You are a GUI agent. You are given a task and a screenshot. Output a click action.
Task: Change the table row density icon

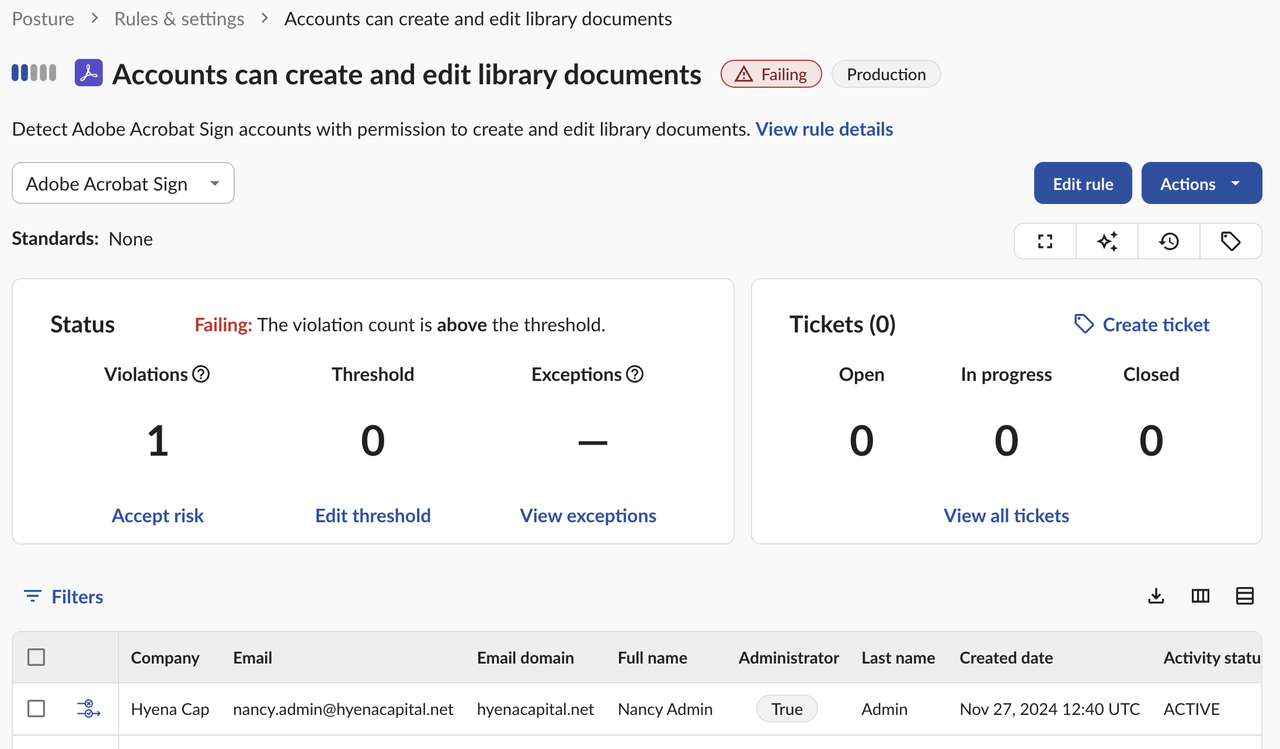[1245, 596]
